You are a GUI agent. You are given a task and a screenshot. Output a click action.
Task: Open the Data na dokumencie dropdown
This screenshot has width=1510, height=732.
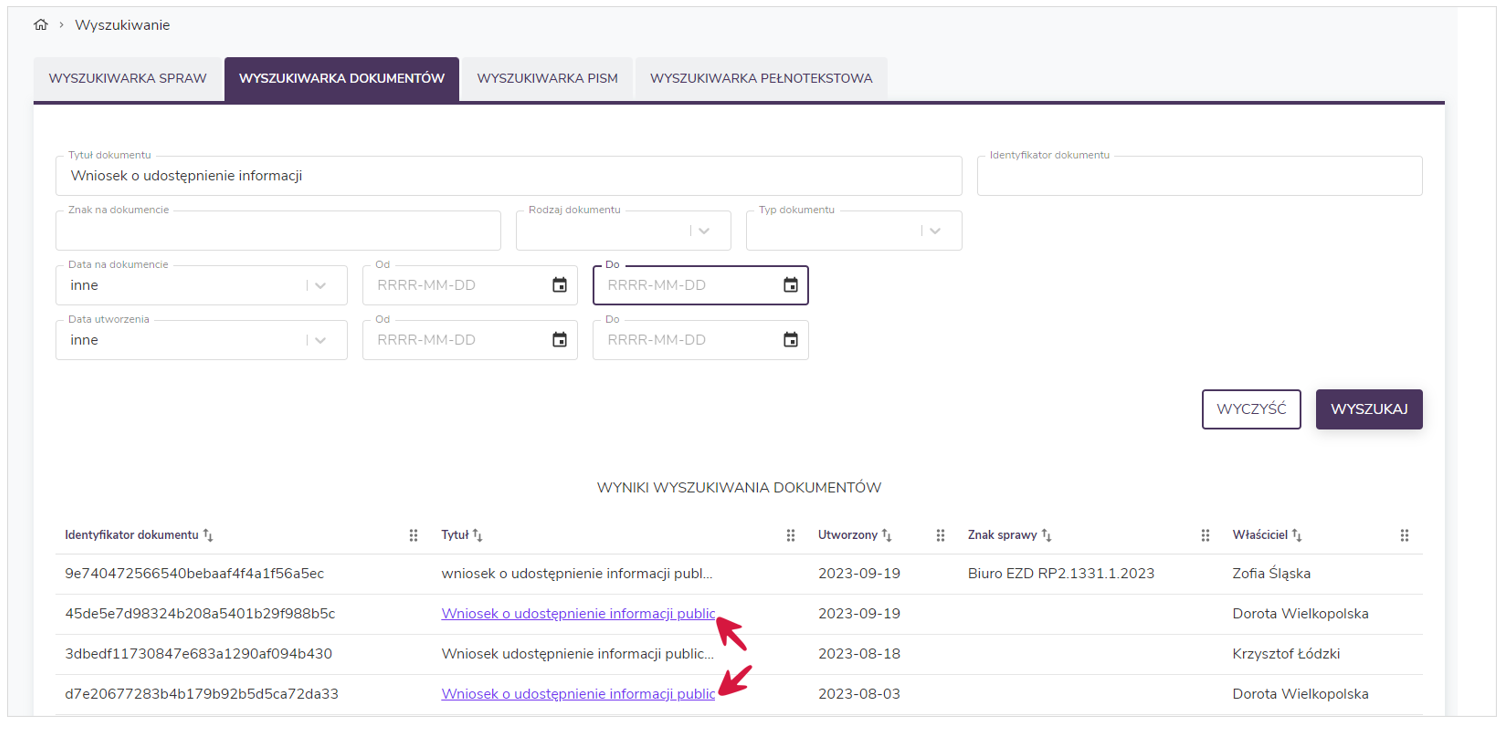click(320, 285)
